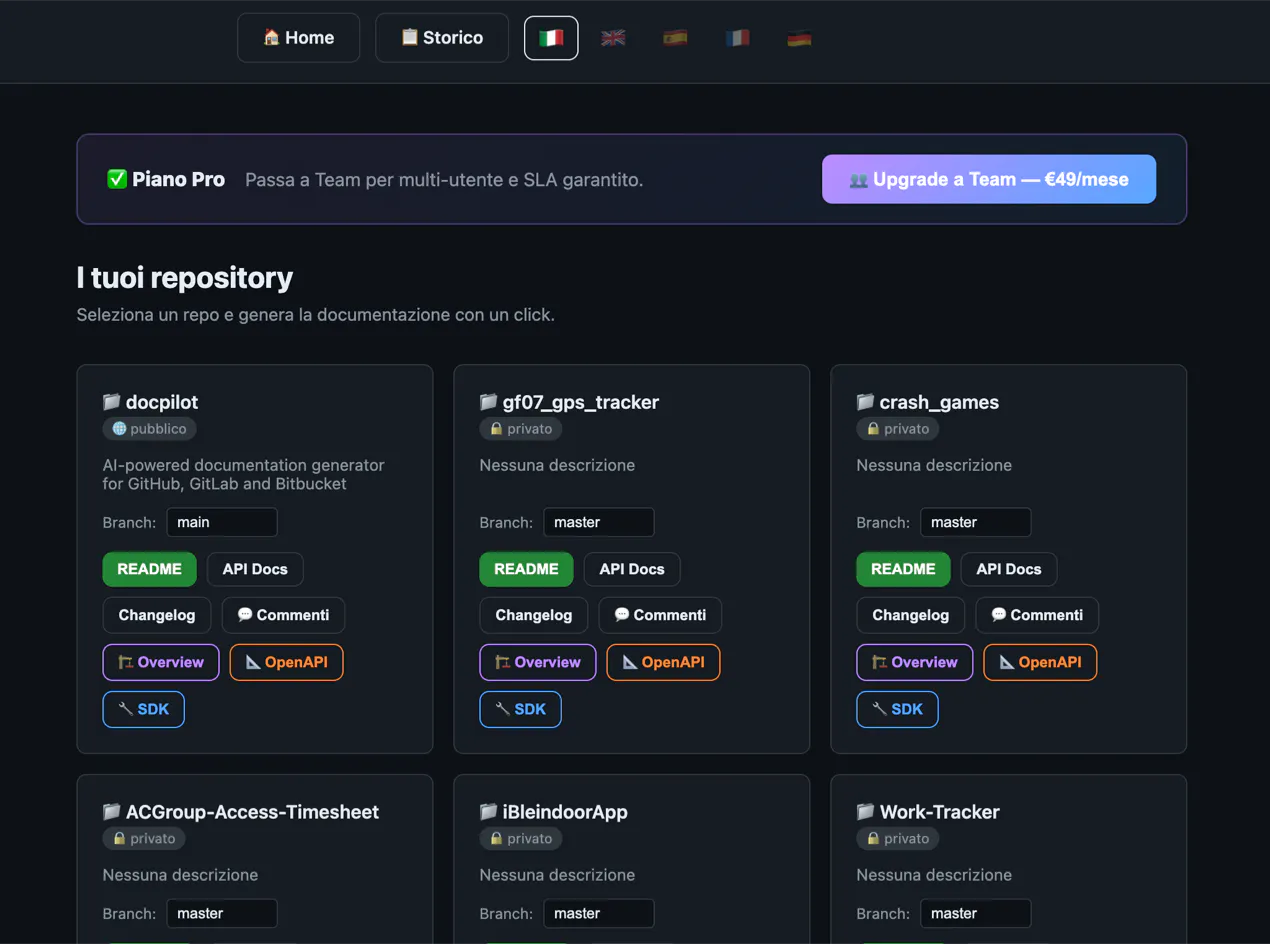Click the privato badge on iBleindoorApp

[x=521, y=839]
